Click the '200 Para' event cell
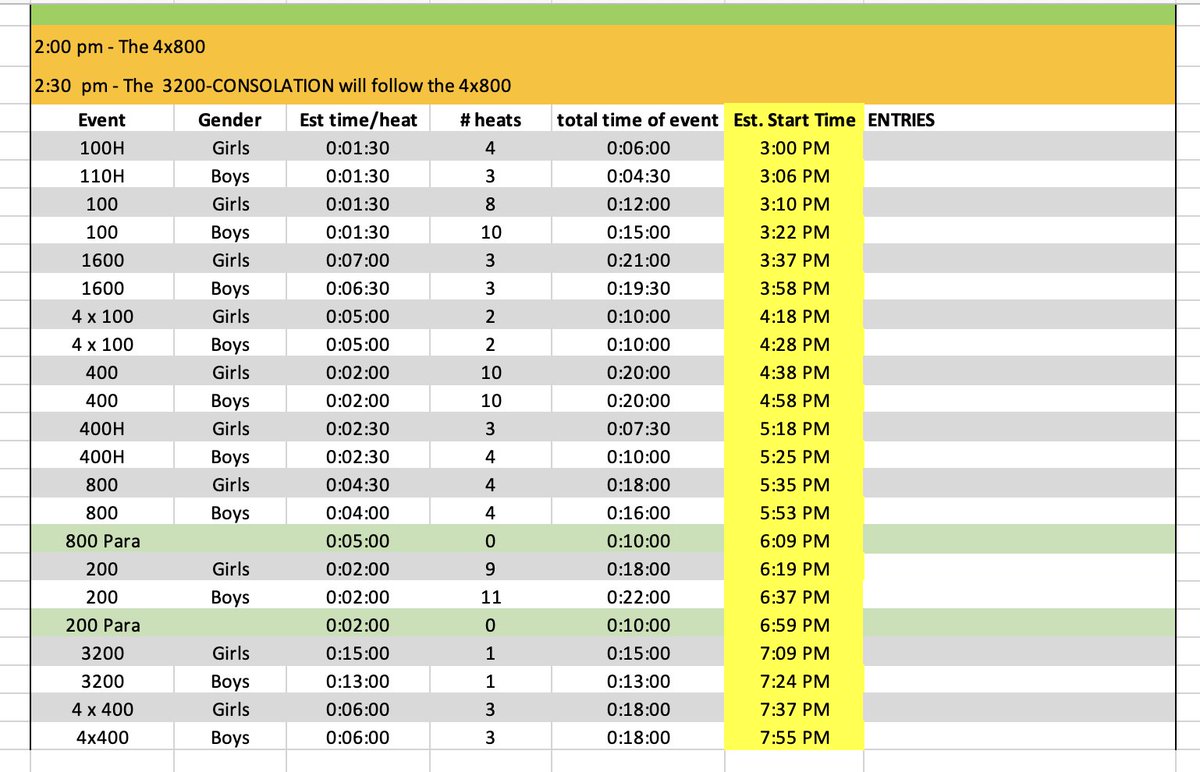 [102, 625]
